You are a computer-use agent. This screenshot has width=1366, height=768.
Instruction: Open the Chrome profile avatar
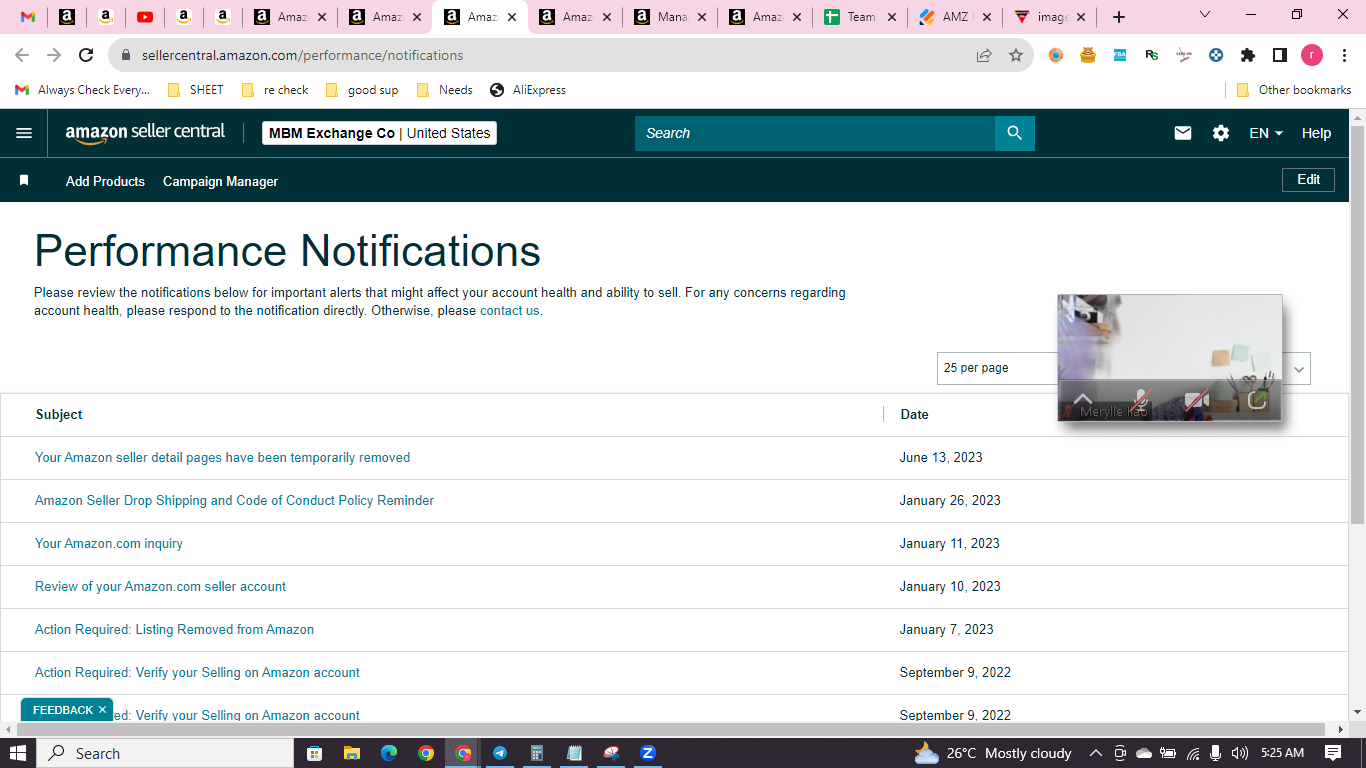1312,55
